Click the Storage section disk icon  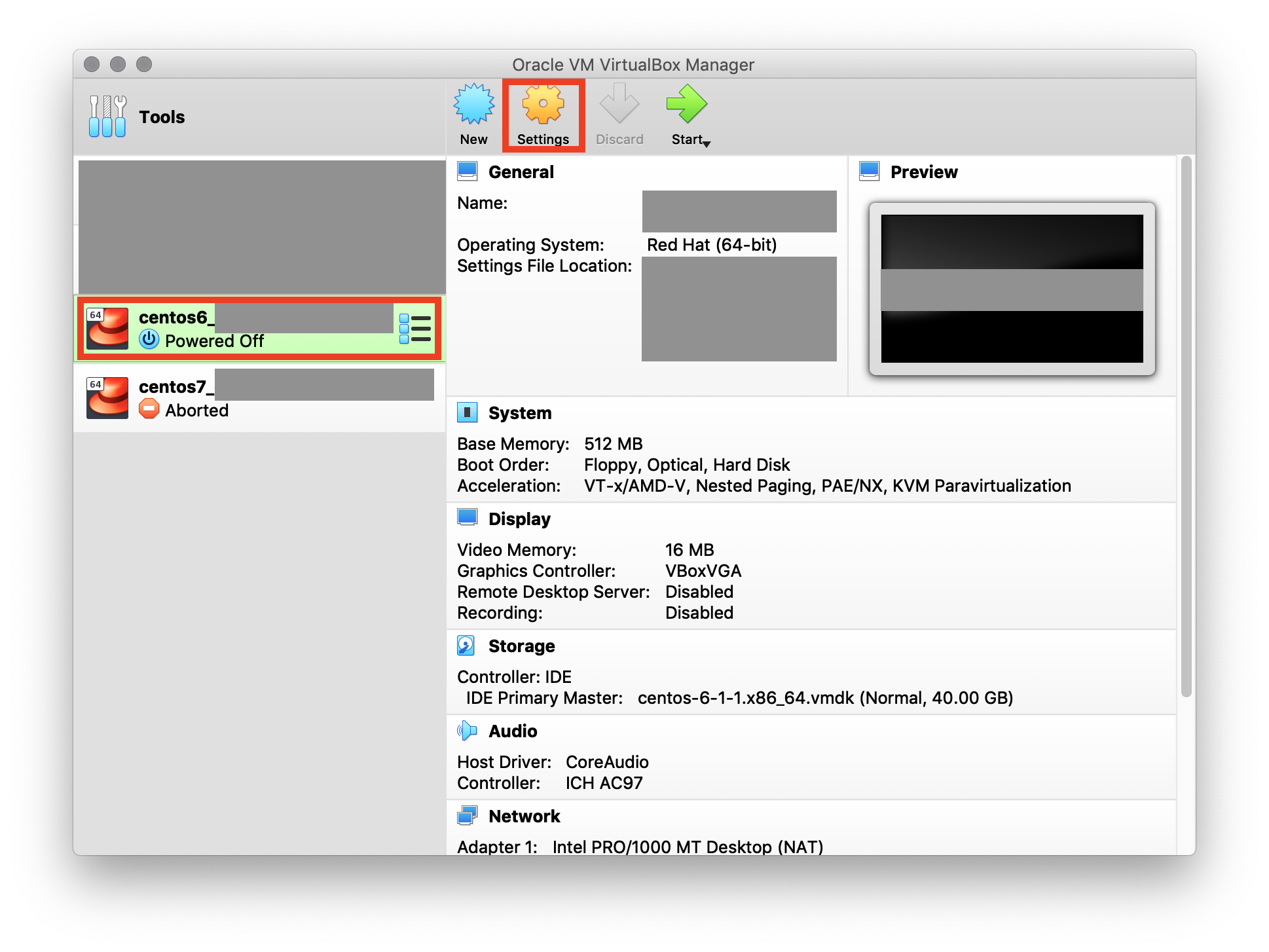pyautogui.click(x=466, y=646)
